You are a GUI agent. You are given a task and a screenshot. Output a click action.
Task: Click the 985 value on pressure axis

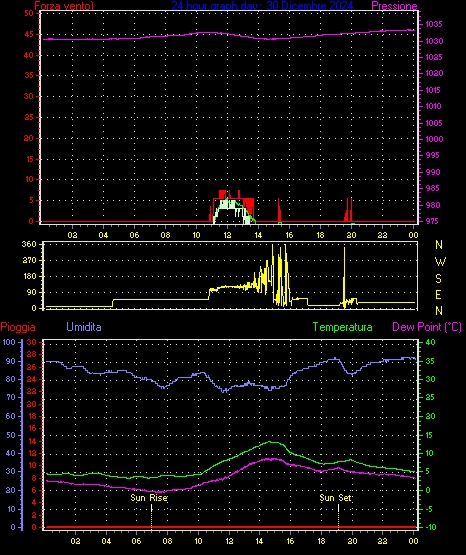click(x=433, y=188)
